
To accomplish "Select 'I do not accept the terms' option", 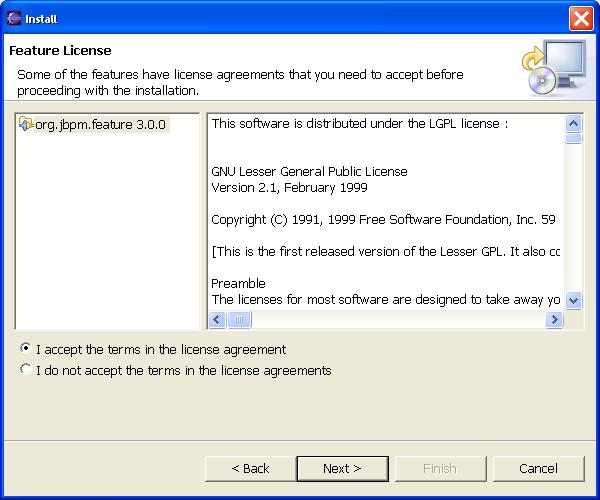I will coord(26,369).
